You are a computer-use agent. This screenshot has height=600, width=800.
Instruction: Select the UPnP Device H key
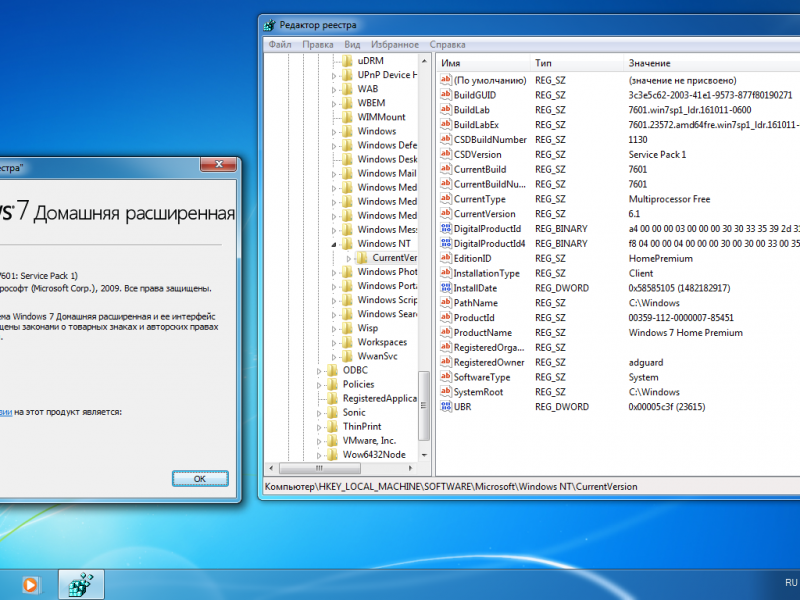(x=387, y=74)
